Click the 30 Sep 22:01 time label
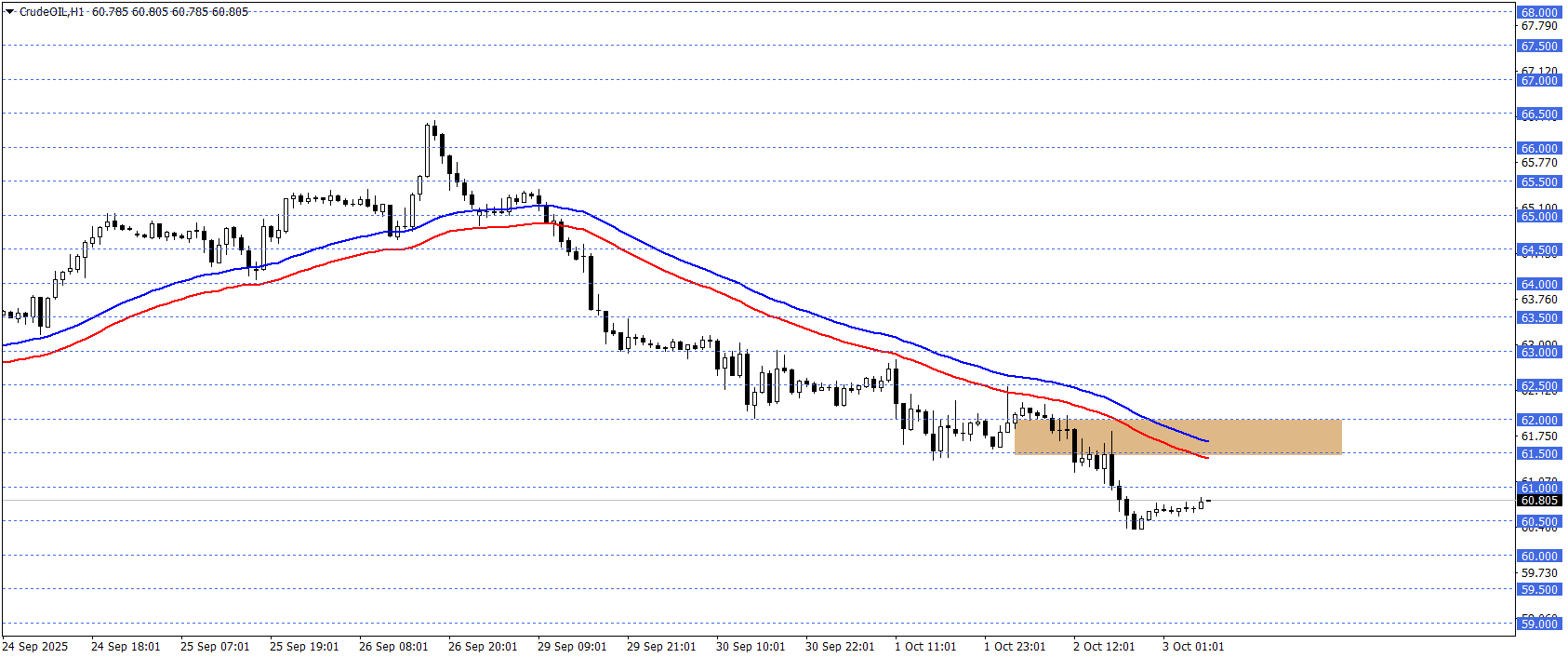This screenshot has width=1568, height=658. [x=840, y=647]
